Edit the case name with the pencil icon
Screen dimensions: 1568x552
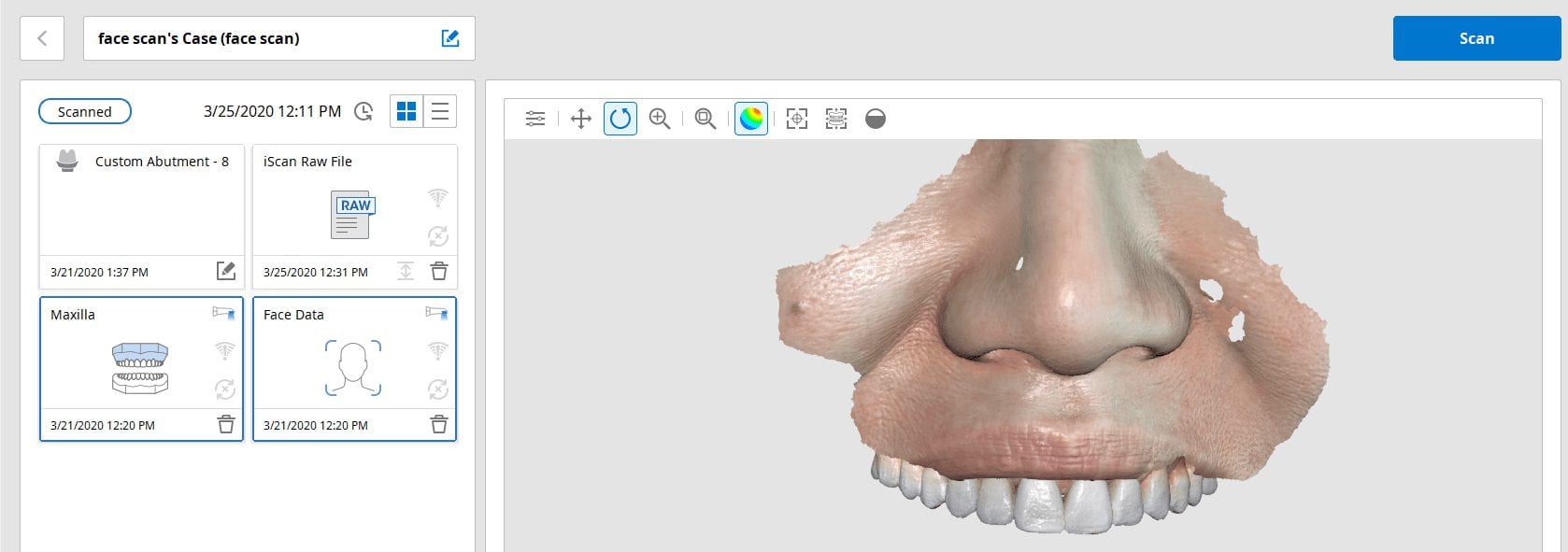[x=449, y=38]
